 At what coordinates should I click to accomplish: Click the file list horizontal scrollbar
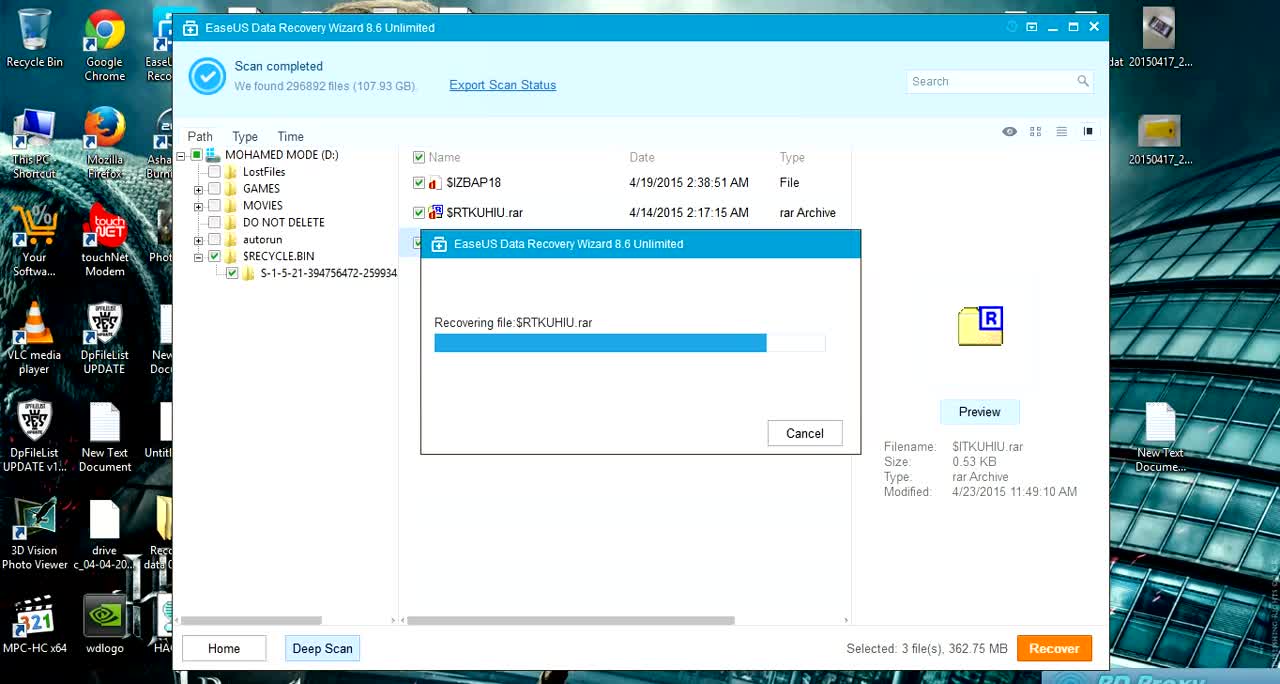pos(570,620)
